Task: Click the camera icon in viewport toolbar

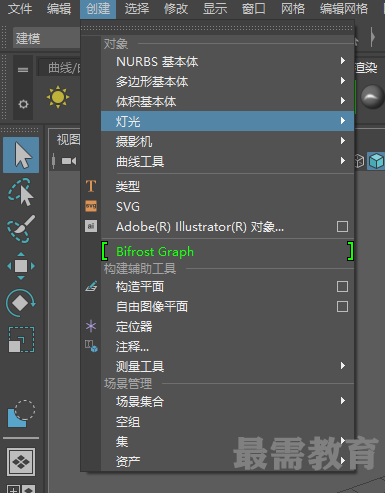Action: tap(69, 161)
